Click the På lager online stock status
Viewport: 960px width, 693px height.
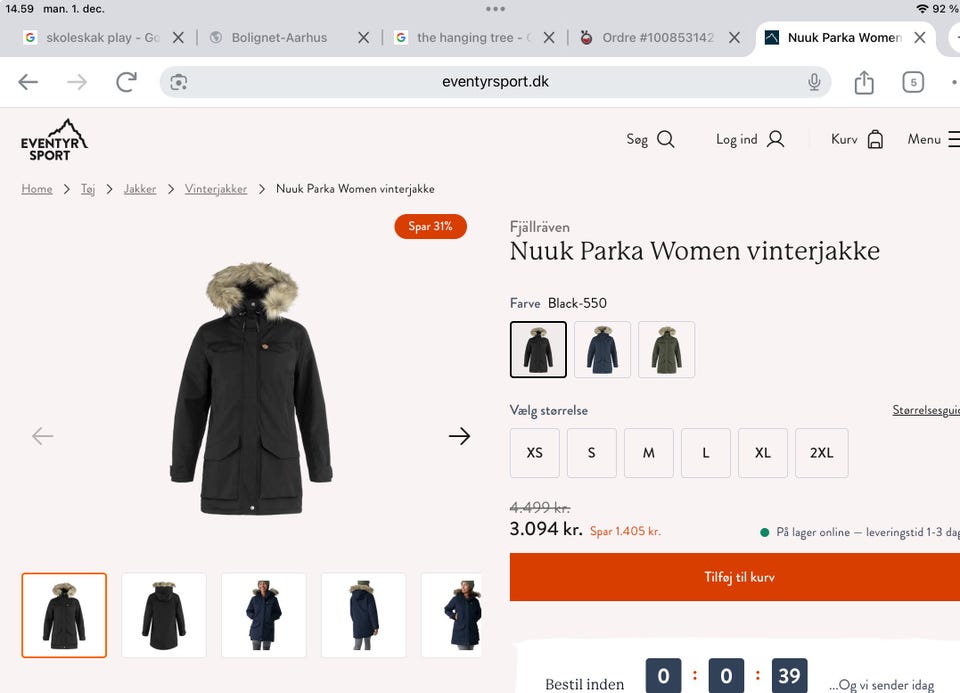pos(860,532)
